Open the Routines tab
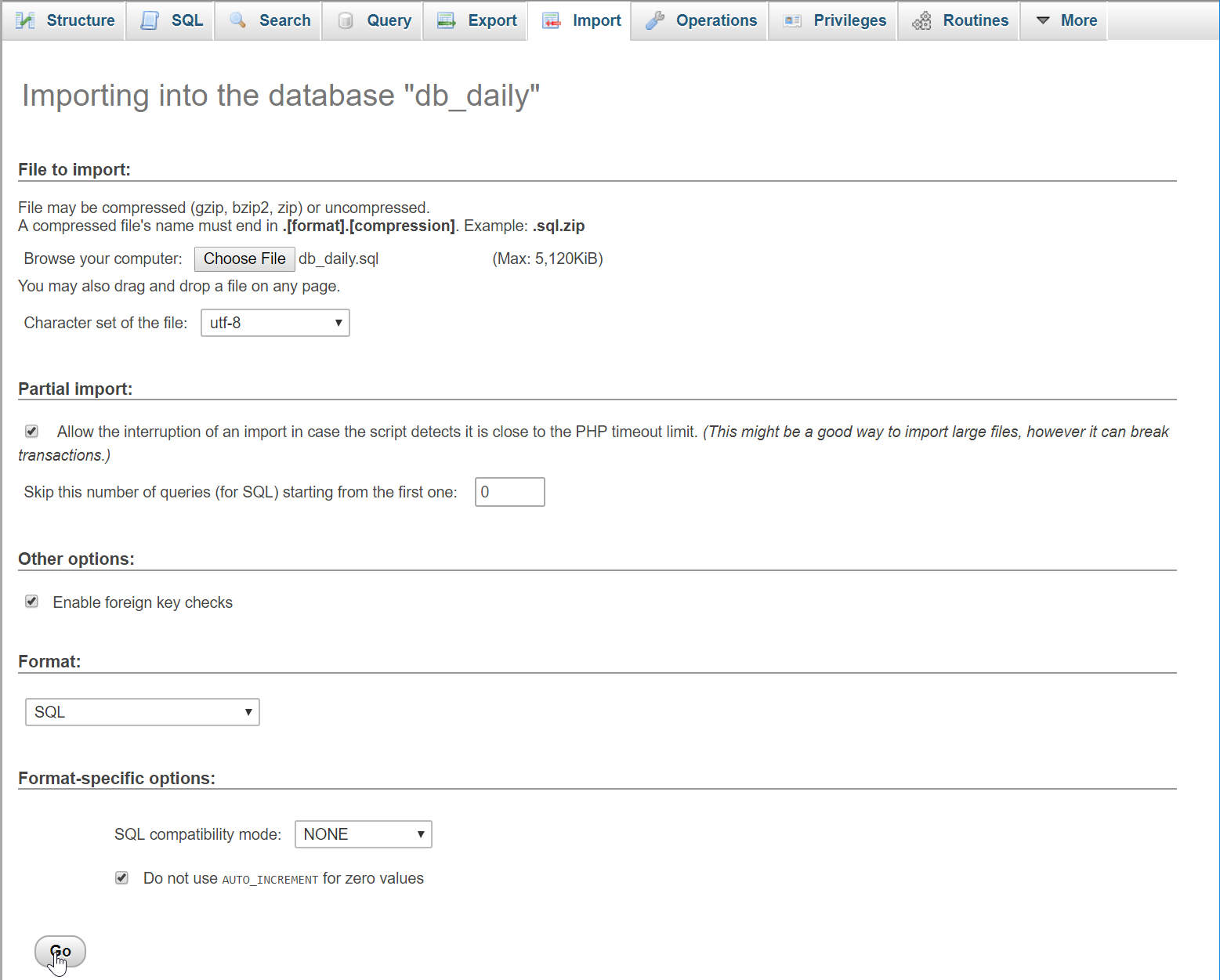 [x=958, y=20]
